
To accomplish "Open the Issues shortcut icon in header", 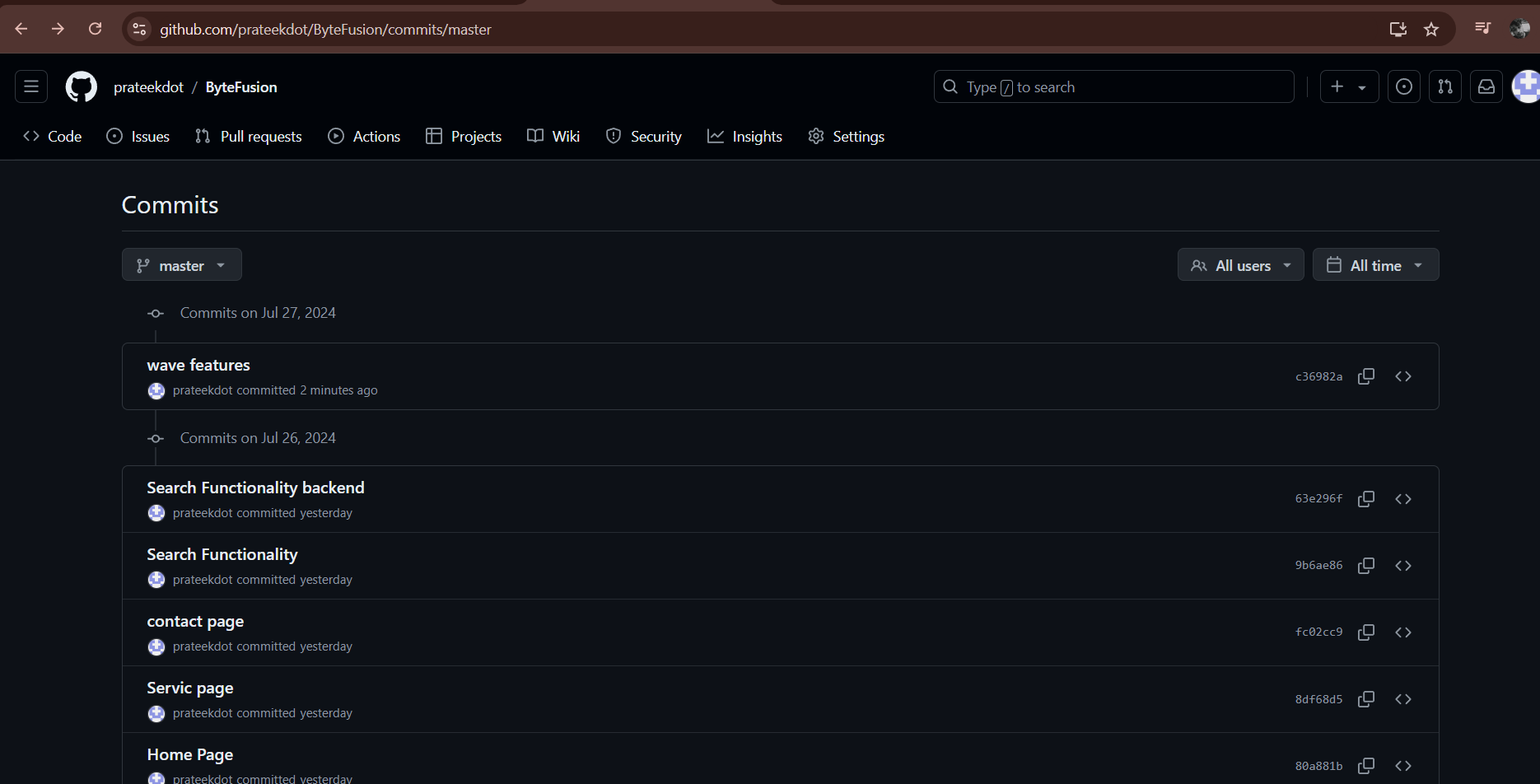I will click(x=1404, y=86).
